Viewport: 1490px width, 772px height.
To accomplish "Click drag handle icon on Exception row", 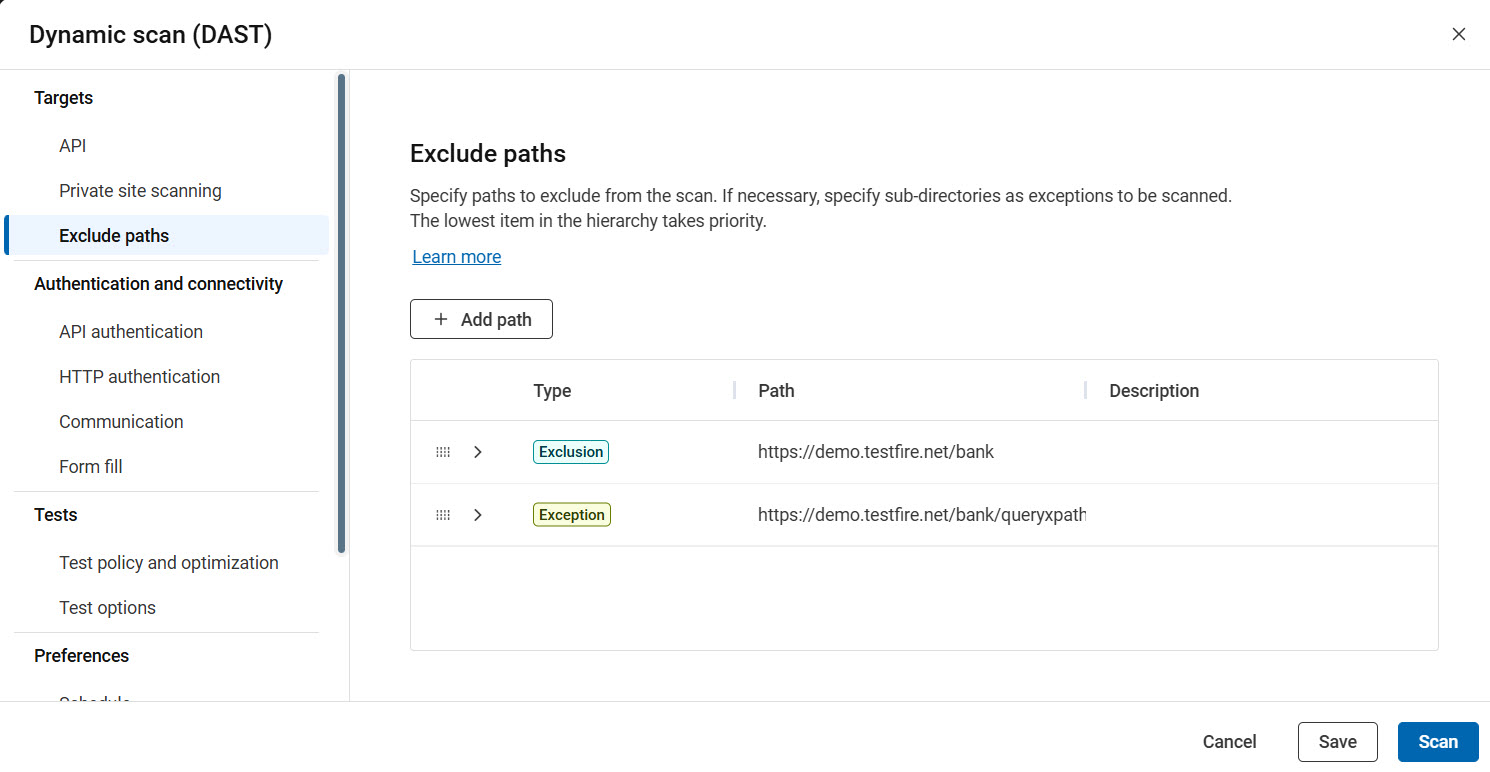I will pyautogui.click(x=443, y=515).
